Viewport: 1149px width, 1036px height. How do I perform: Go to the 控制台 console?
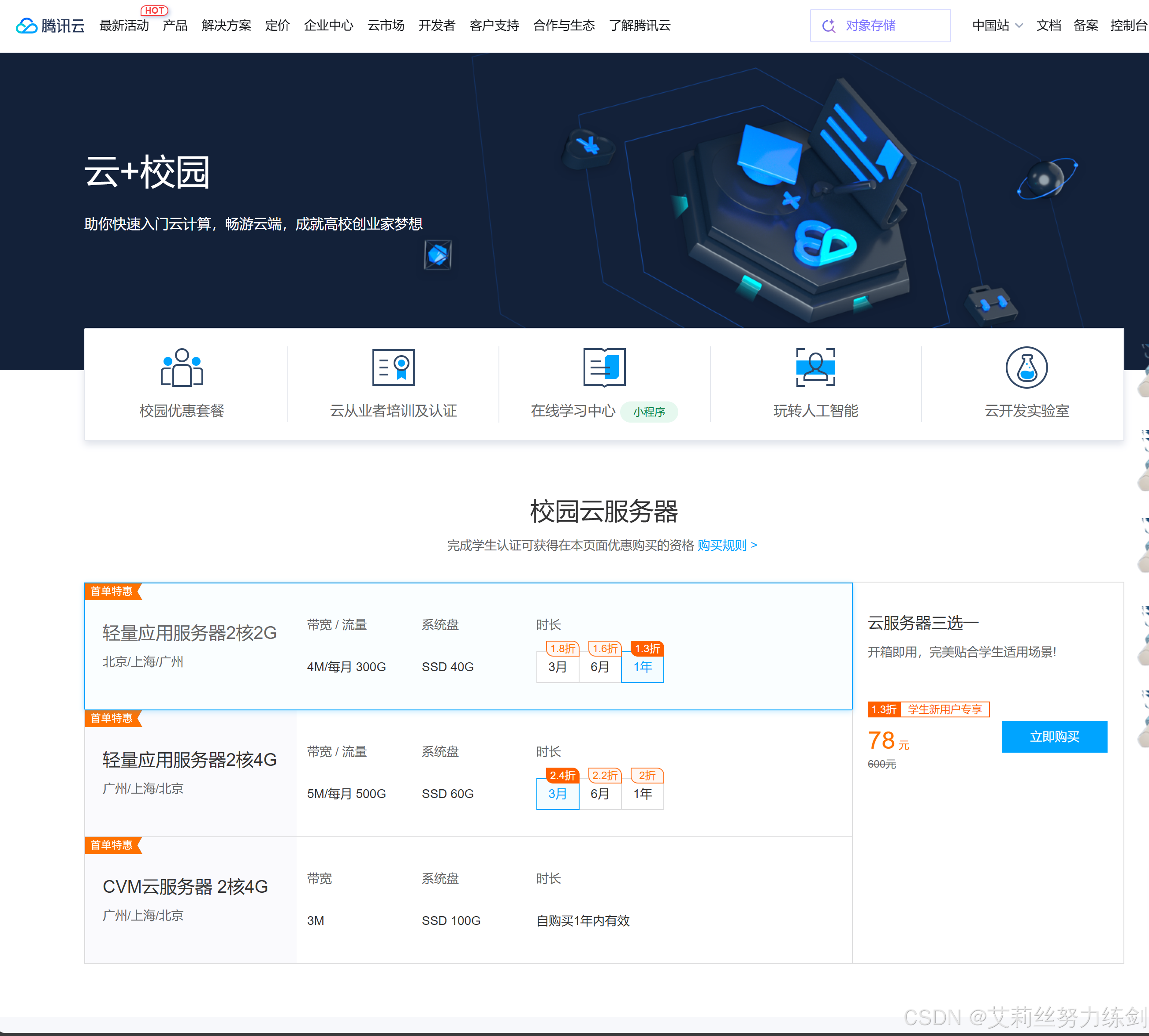tap(1128, 26)
